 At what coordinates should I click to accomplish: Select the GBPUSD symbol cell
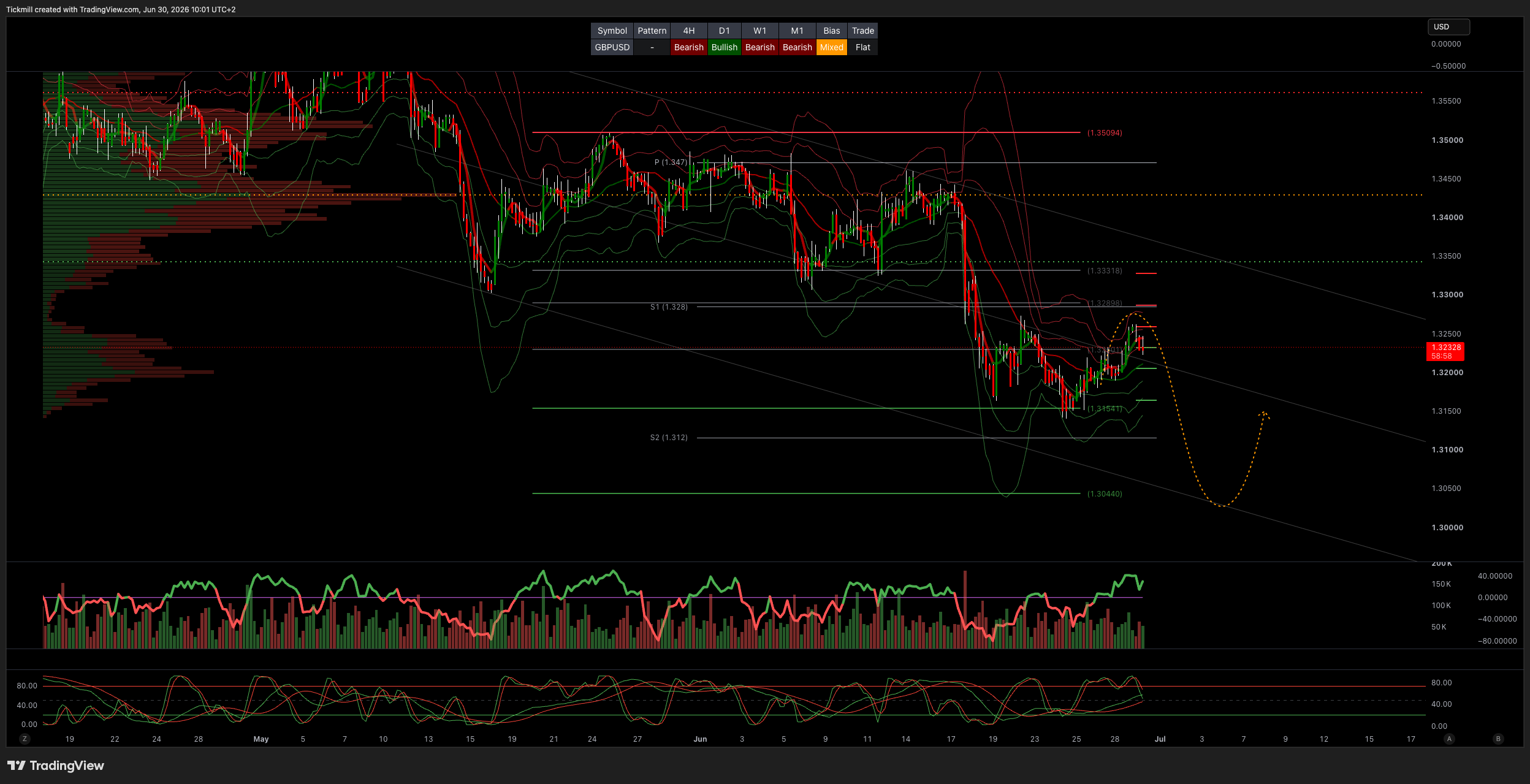click(612, 47)
